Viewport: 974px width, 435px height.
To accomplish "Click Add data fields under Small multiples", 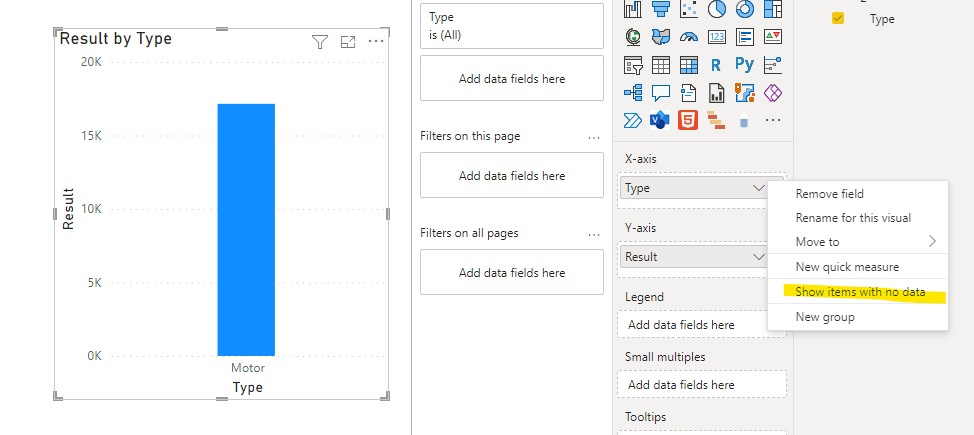I will pyautogui.click(x=702, y=385).
